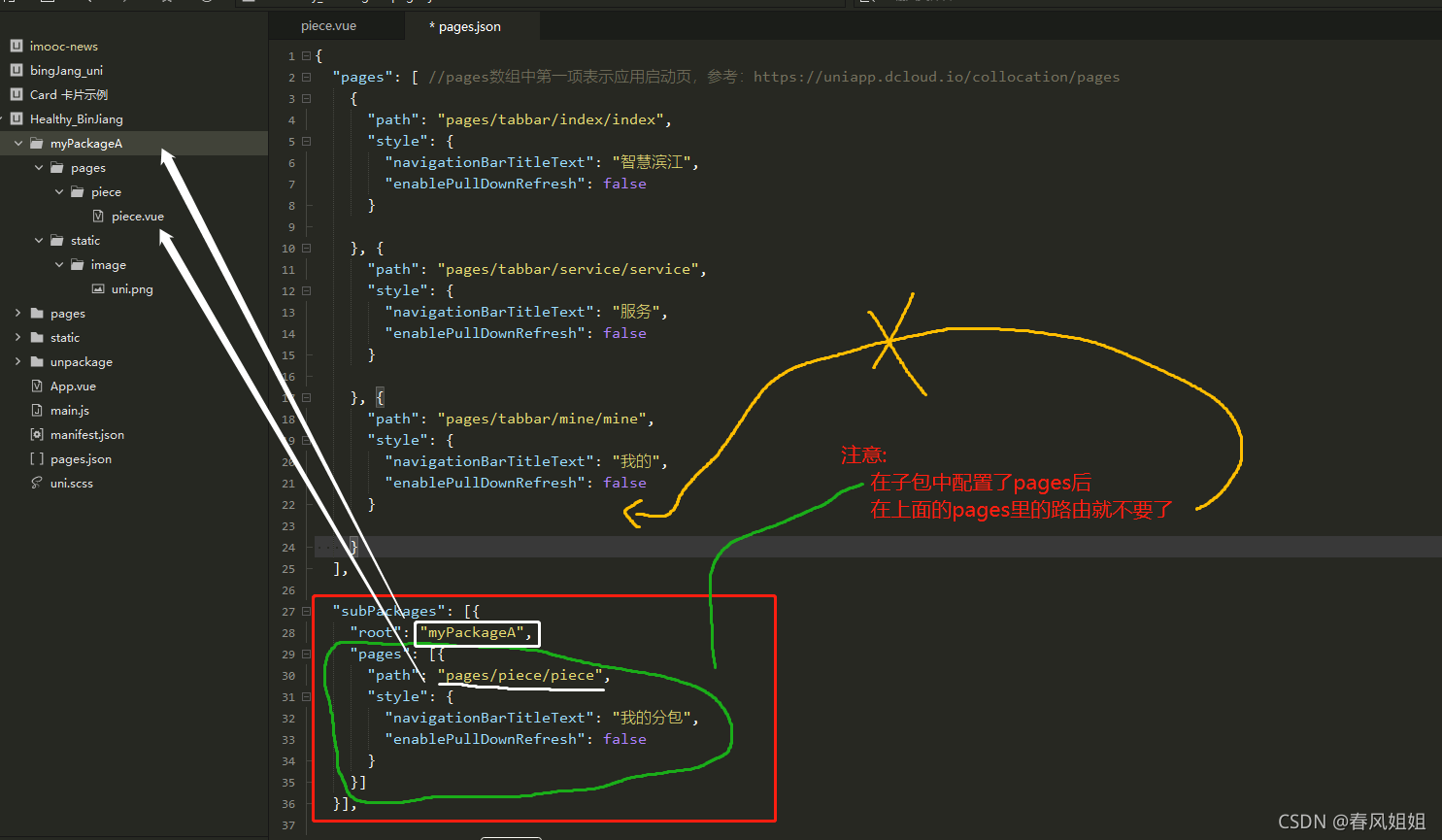
Task: Collapse the myPackageA folder chevron
Action: 17,144
